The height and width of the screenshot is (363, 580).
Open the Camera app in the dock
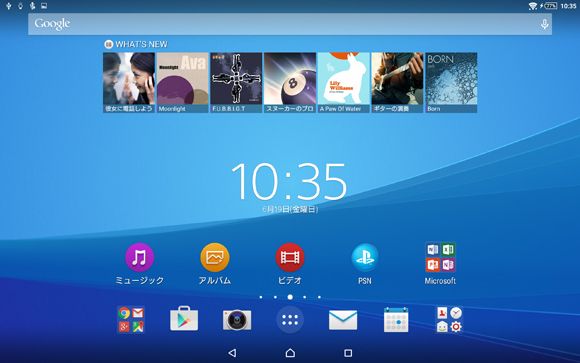(x=237, y=320)
